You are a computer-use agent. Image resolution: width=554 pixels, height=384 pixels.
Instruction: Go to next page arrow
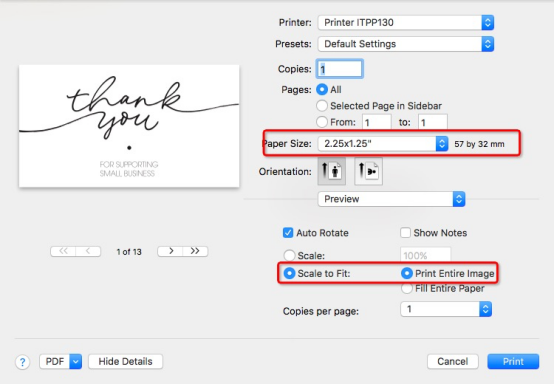(x=170, y=251)
